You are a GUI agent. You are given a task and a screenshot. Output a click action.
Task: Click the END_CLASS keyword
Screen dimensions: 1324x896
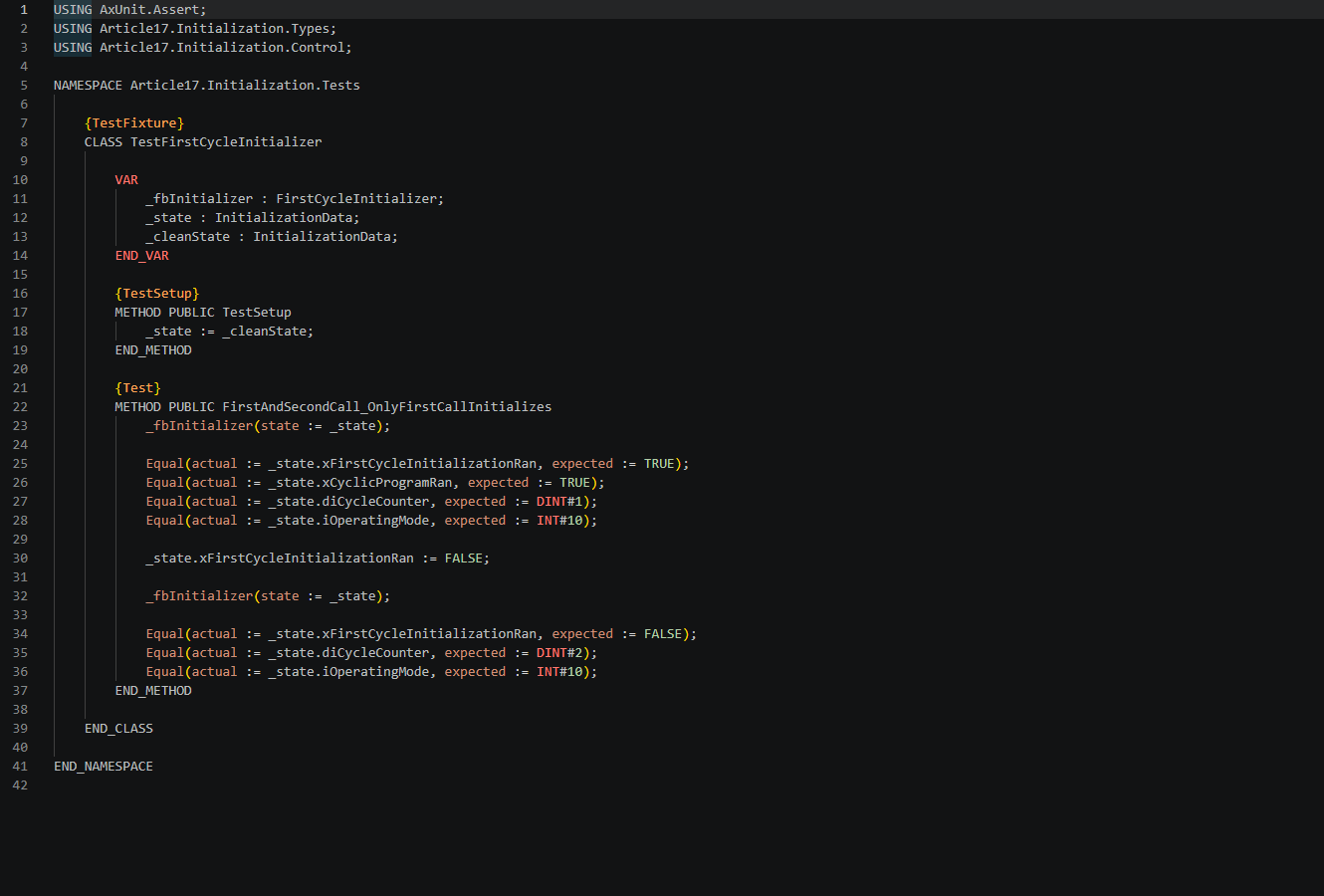point(118,729)
